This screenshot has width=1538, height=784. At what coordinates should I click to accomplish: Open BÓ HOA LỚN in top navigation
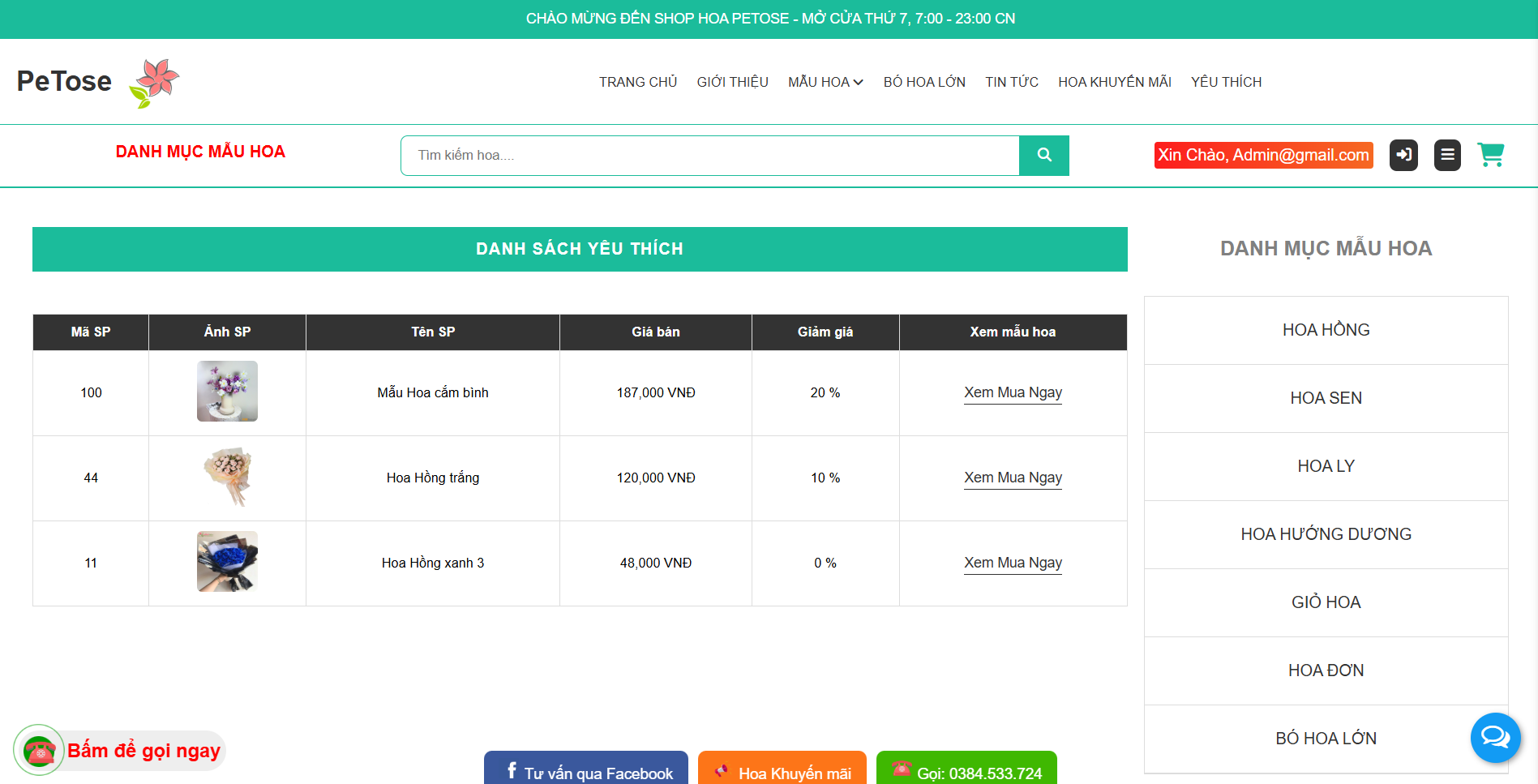[x=924, y=82]
